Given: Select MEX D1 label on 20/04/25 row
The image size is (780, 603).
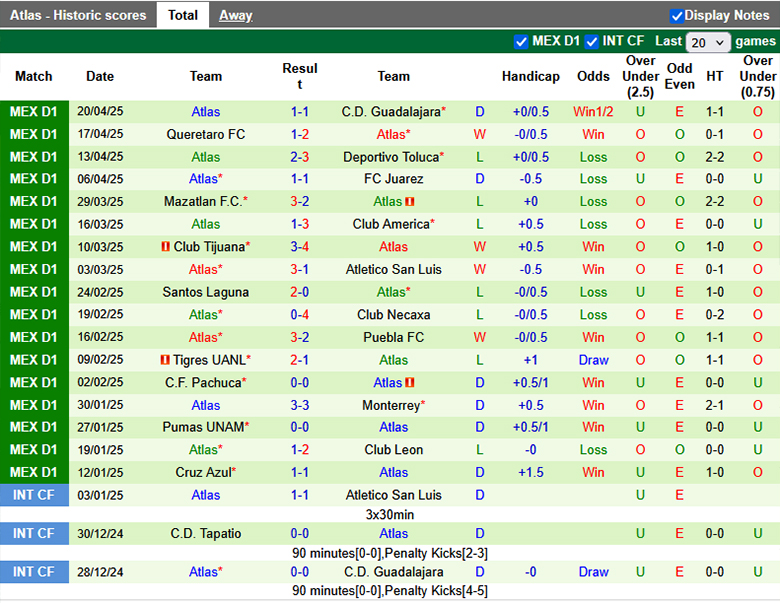Looking at the screenshot, I should [x=34, y=111].
